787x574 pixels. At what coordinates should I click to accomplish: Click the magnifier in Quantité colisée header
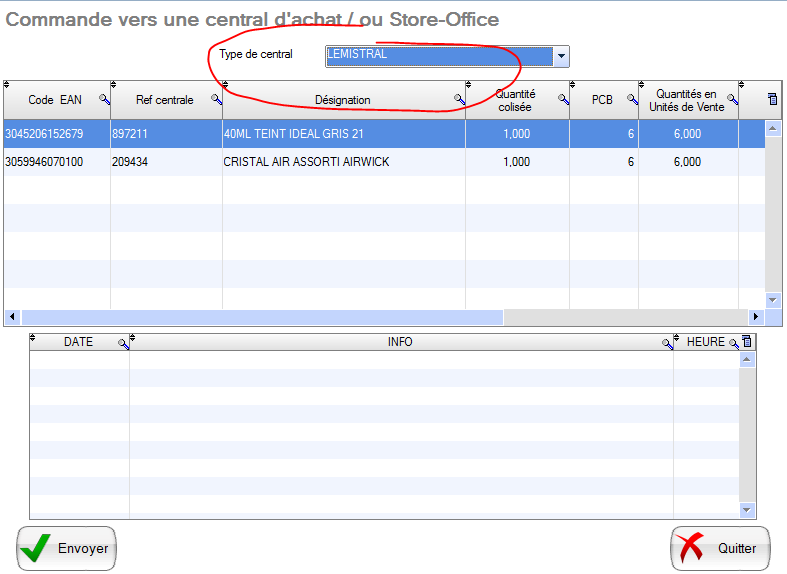563,100
